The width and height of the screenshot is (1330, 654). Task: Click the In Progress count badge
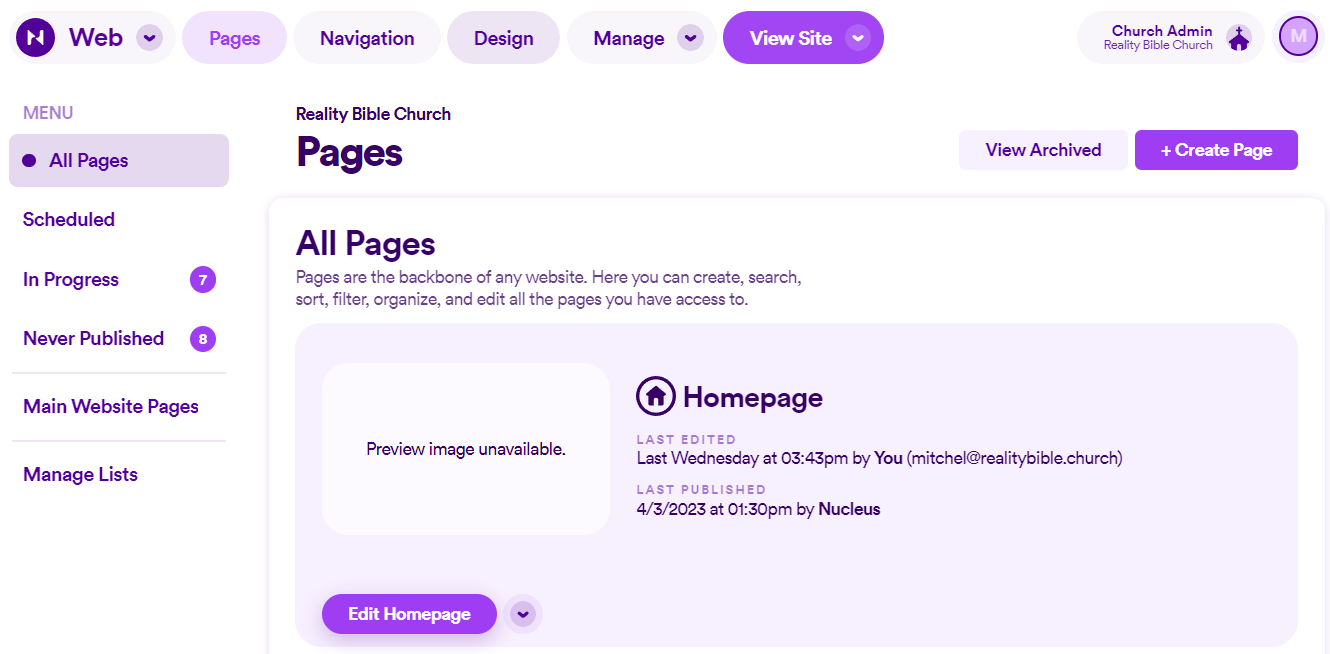203,280
